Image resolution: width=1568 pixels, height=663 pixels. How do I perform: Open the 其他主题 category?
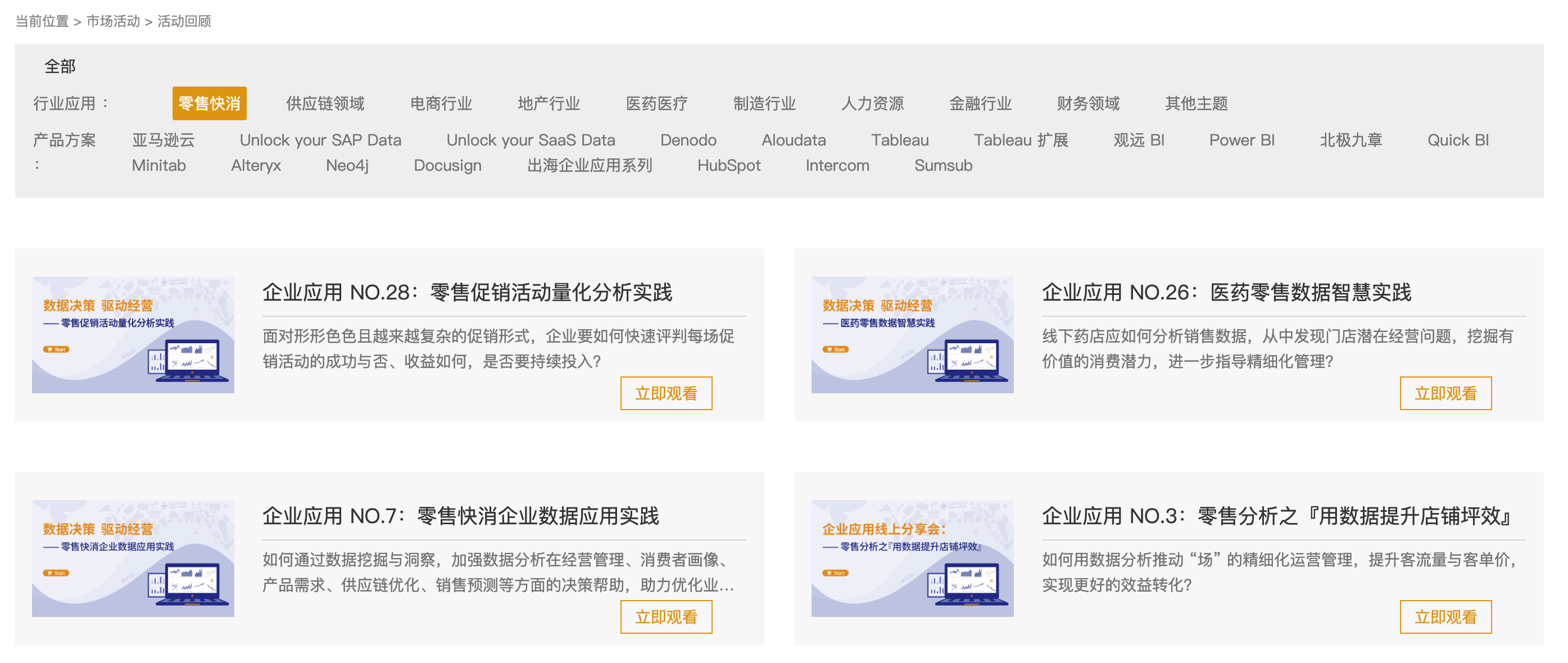pyautogui.click(x=1196, y=103)
